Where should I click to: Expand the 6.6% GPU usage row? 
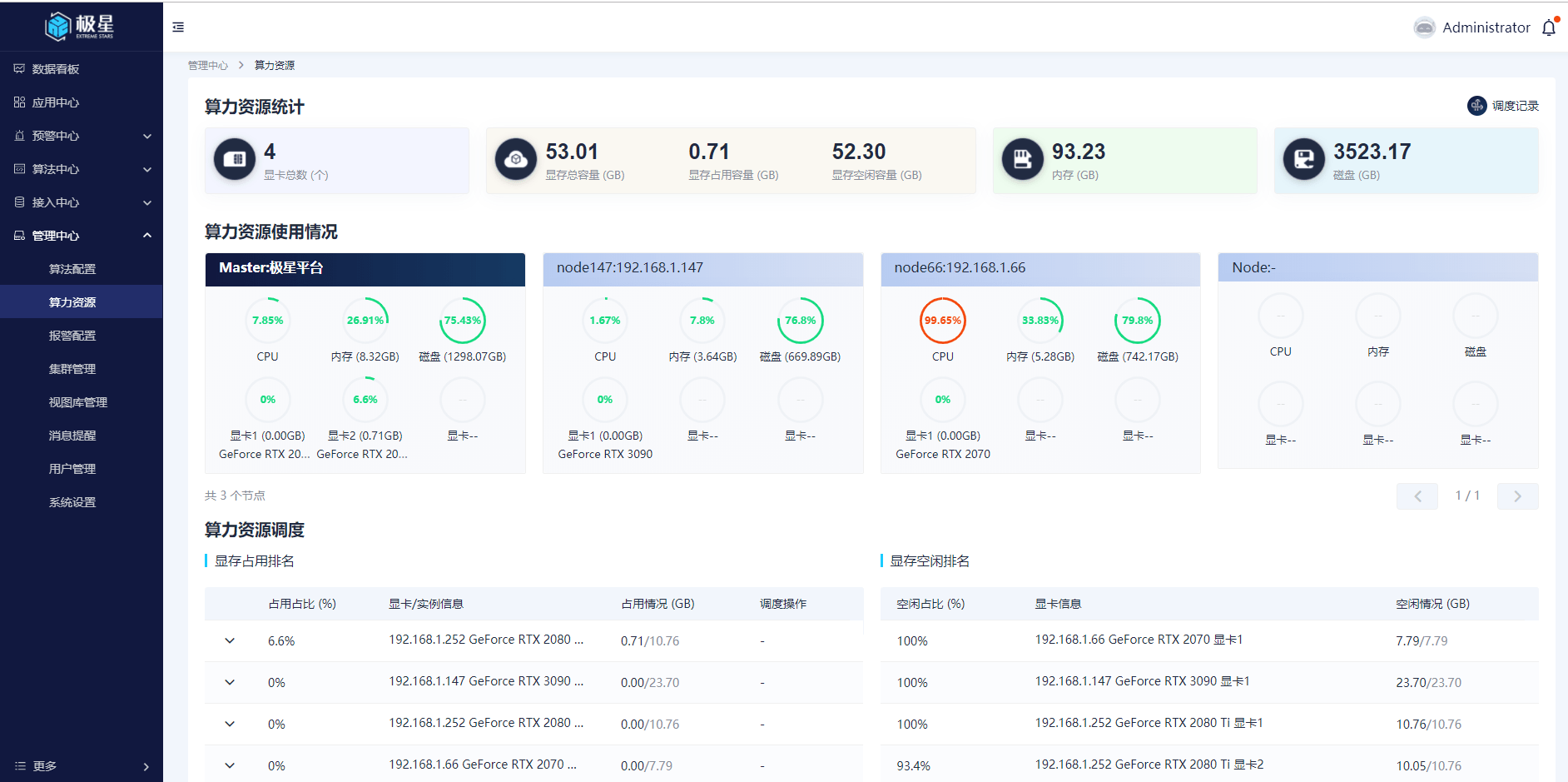pyautogui.click(x=230, y=640)
